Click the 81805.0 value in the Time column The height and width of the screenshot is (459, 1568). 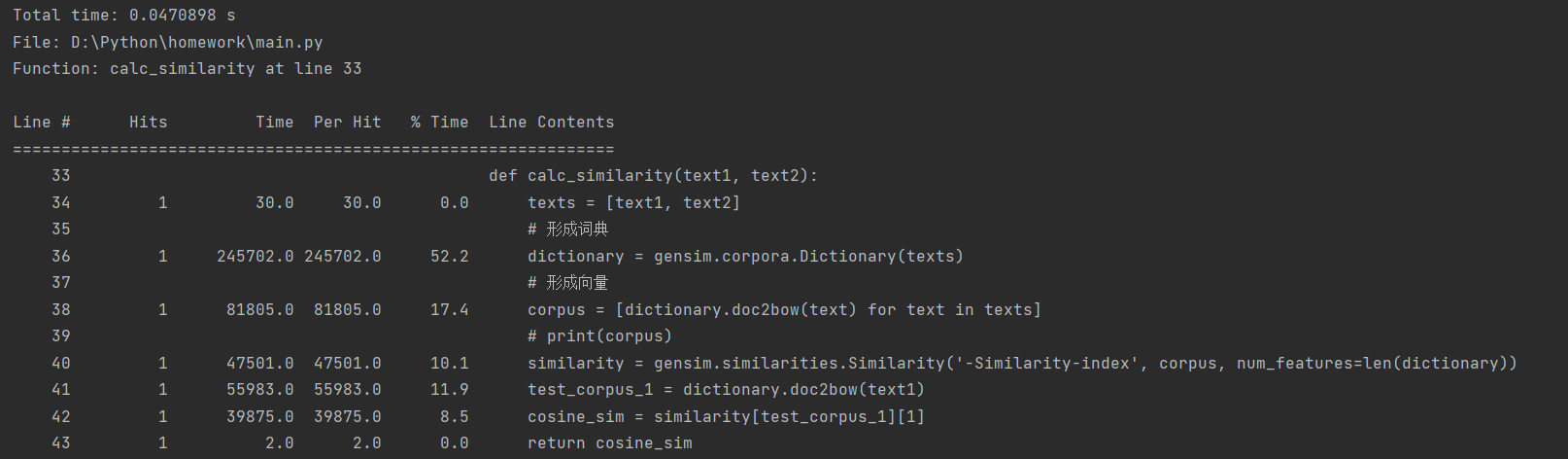pos(259,310)
